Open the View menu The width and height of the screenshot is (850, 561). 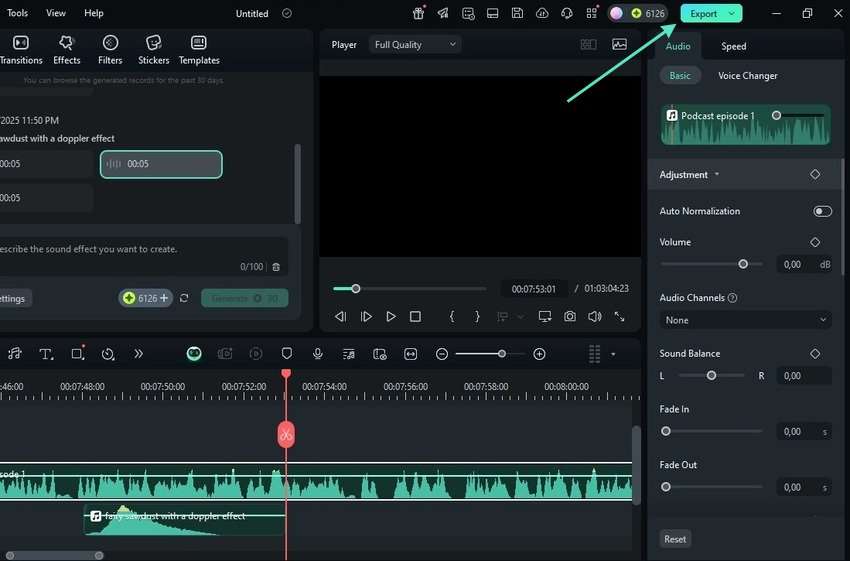[55, 13]
